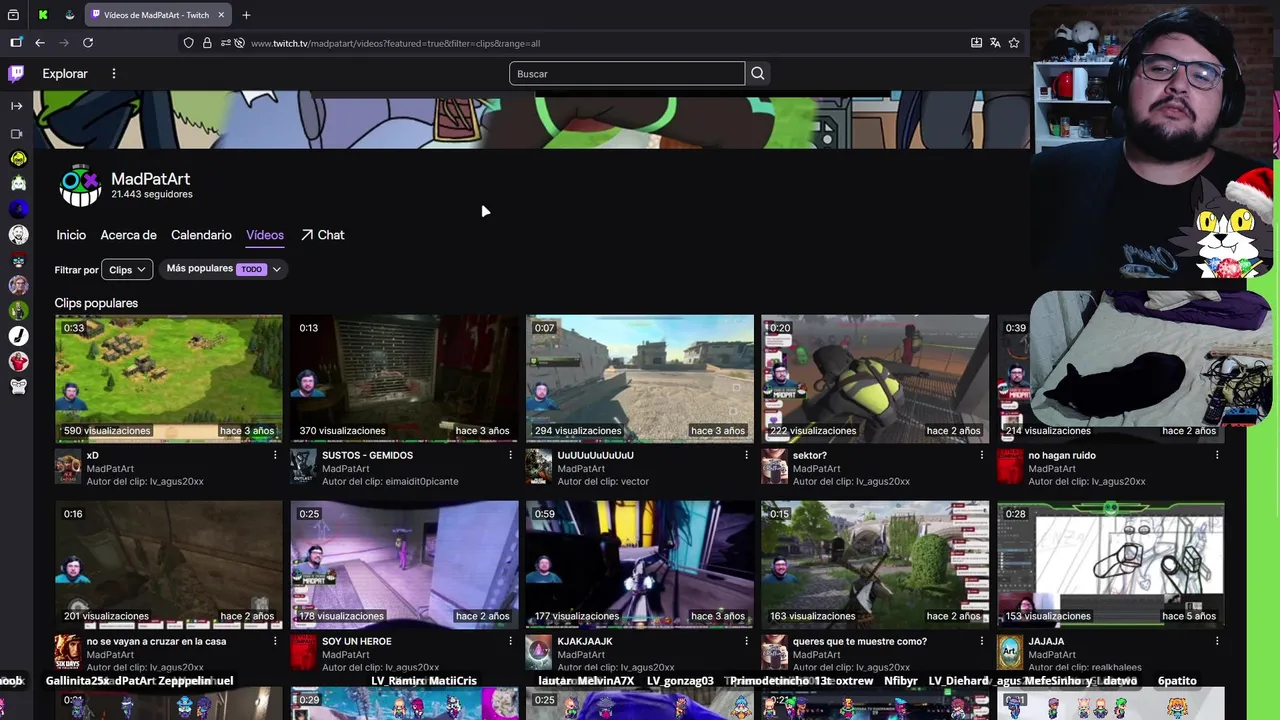1280x720 pixels.
Task: Open the yellow headphones avatar in sidebar
Action: 18,158
